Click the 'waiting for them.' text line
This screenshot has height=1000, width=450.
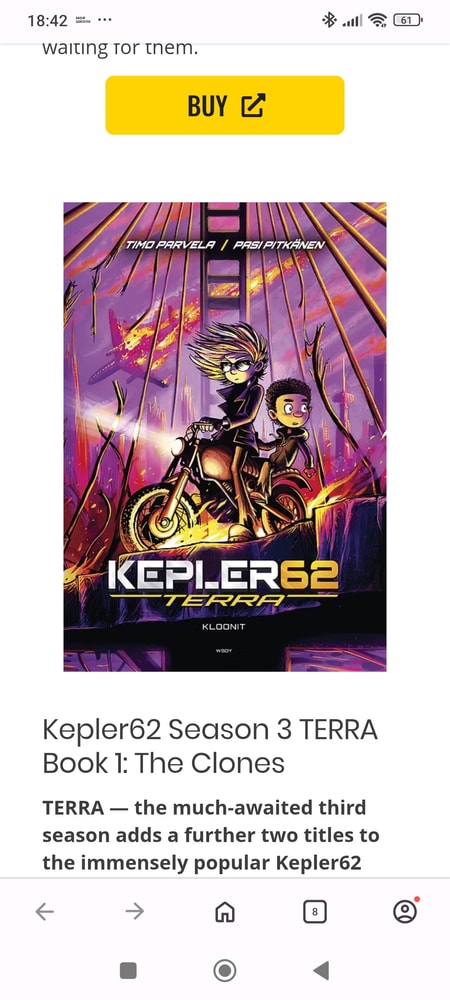tap(120, 48)
